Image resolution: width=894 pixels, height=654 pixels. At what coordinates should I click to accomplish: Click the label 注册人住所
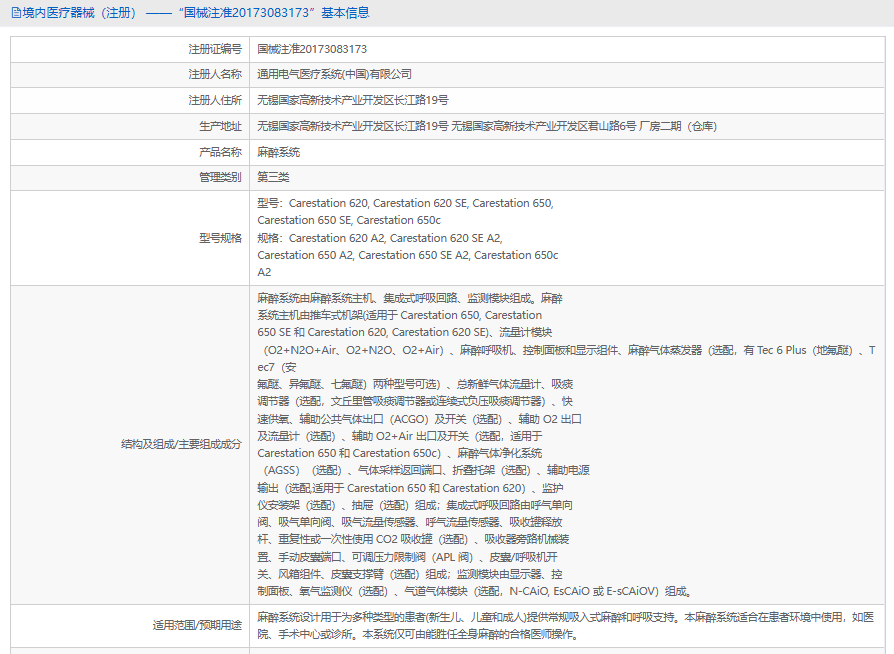tap(215, 100)
